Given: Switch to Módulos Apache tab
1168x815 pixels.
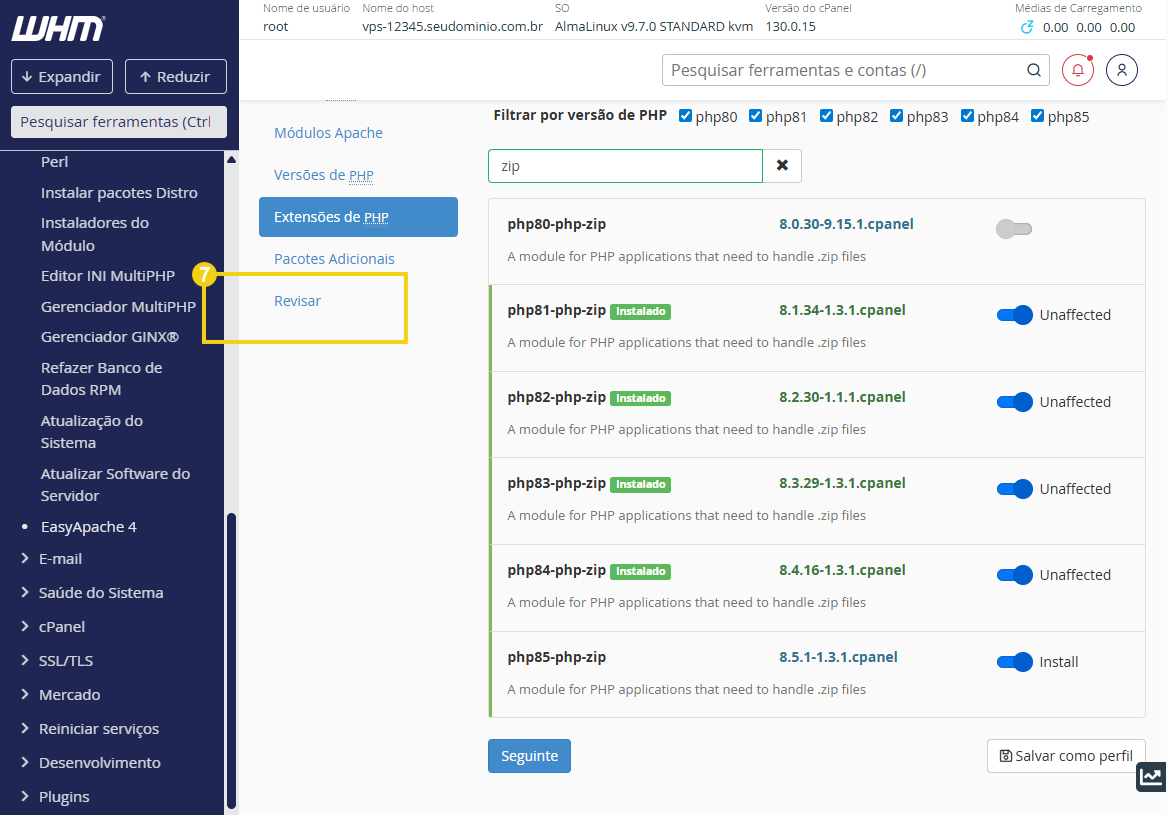Looking at the screenshot, I should point(328,133).
